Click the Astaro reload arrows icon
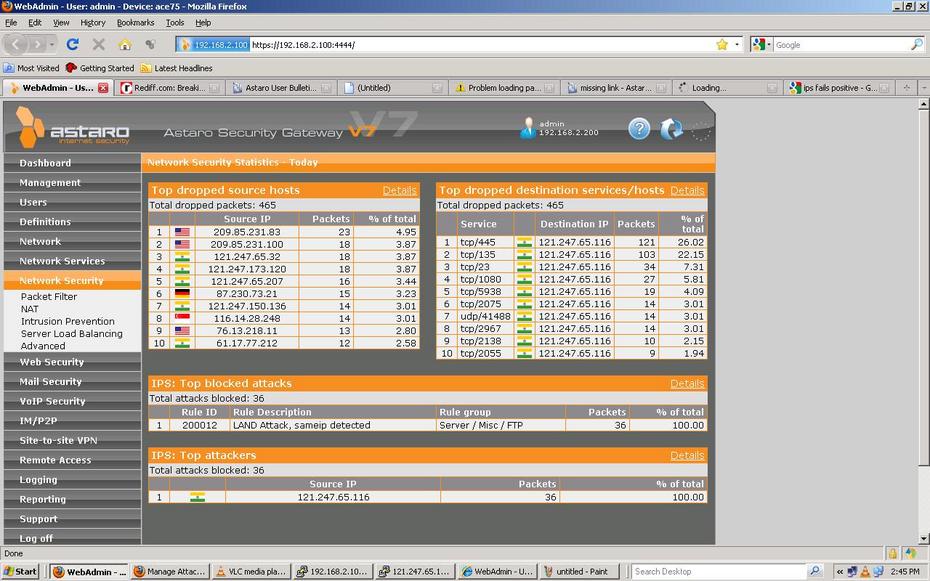 coord(671,129)
